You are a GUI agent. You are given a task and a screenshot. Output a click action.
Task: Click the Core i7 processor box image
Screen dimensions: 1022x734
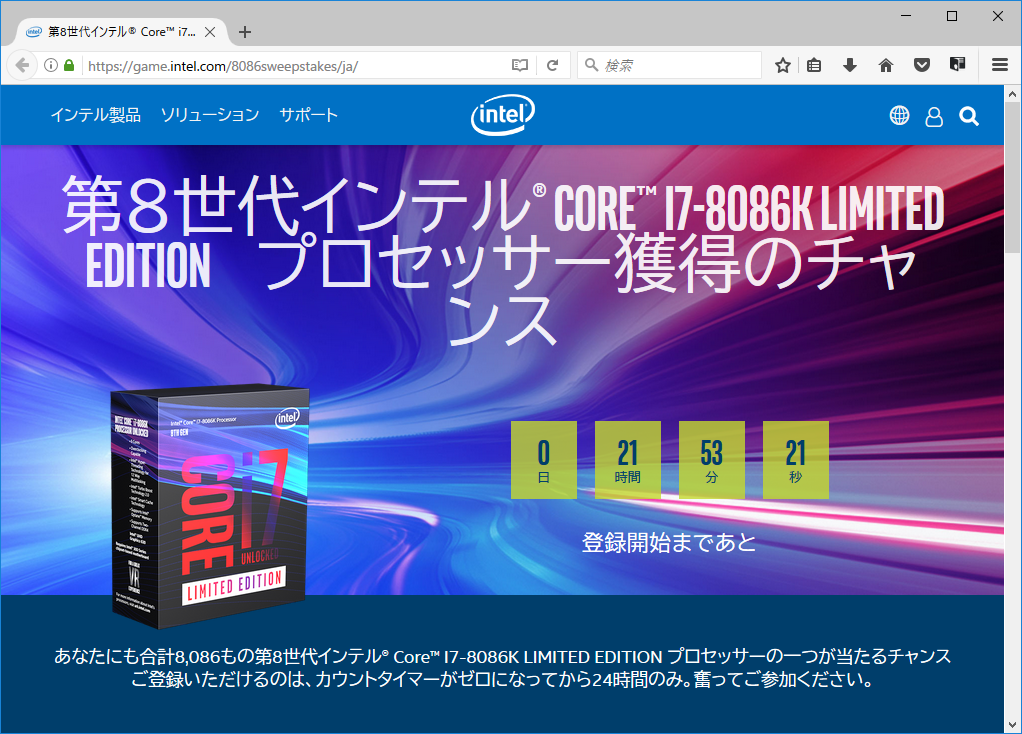pos(210,507)
